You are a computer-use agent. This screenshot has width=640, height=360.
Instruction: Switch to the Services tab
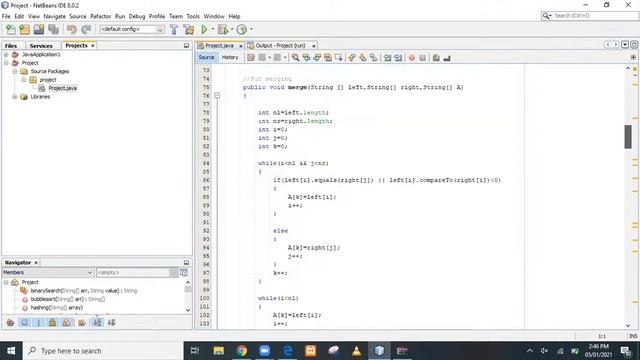click(41, 46)
